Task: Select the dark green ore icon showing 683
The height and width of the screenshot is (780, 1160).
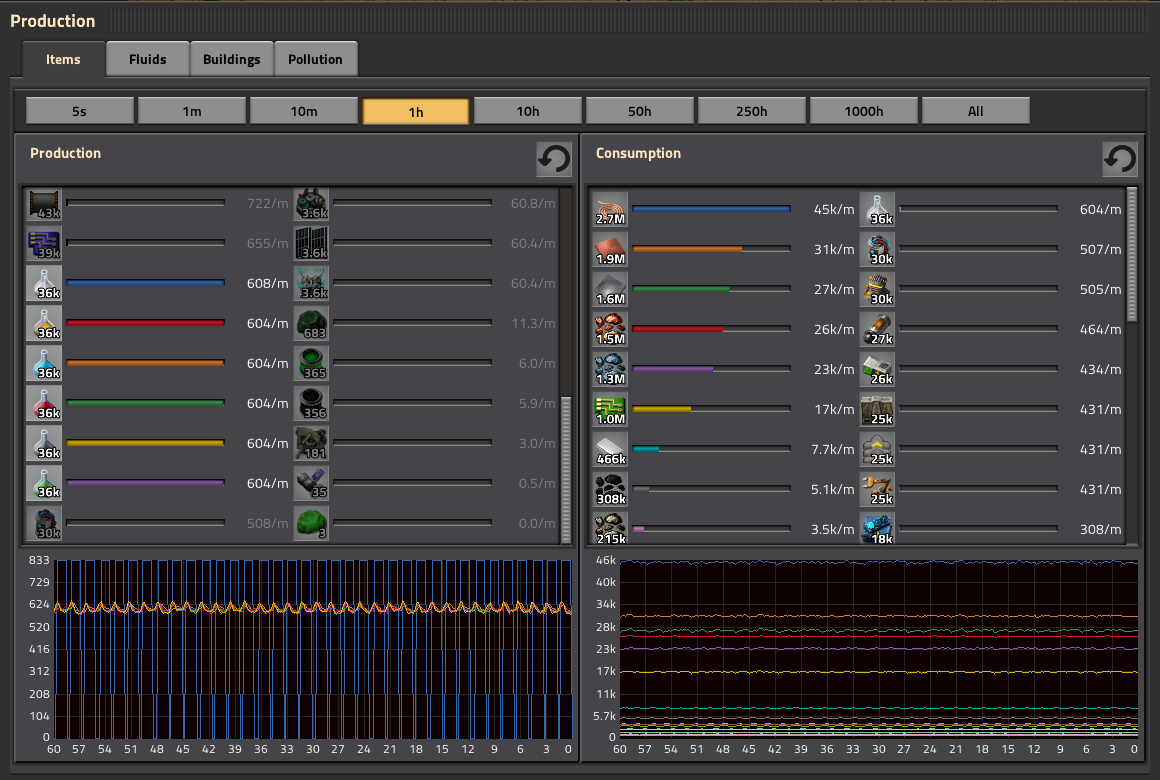Action: click(311, 323)
